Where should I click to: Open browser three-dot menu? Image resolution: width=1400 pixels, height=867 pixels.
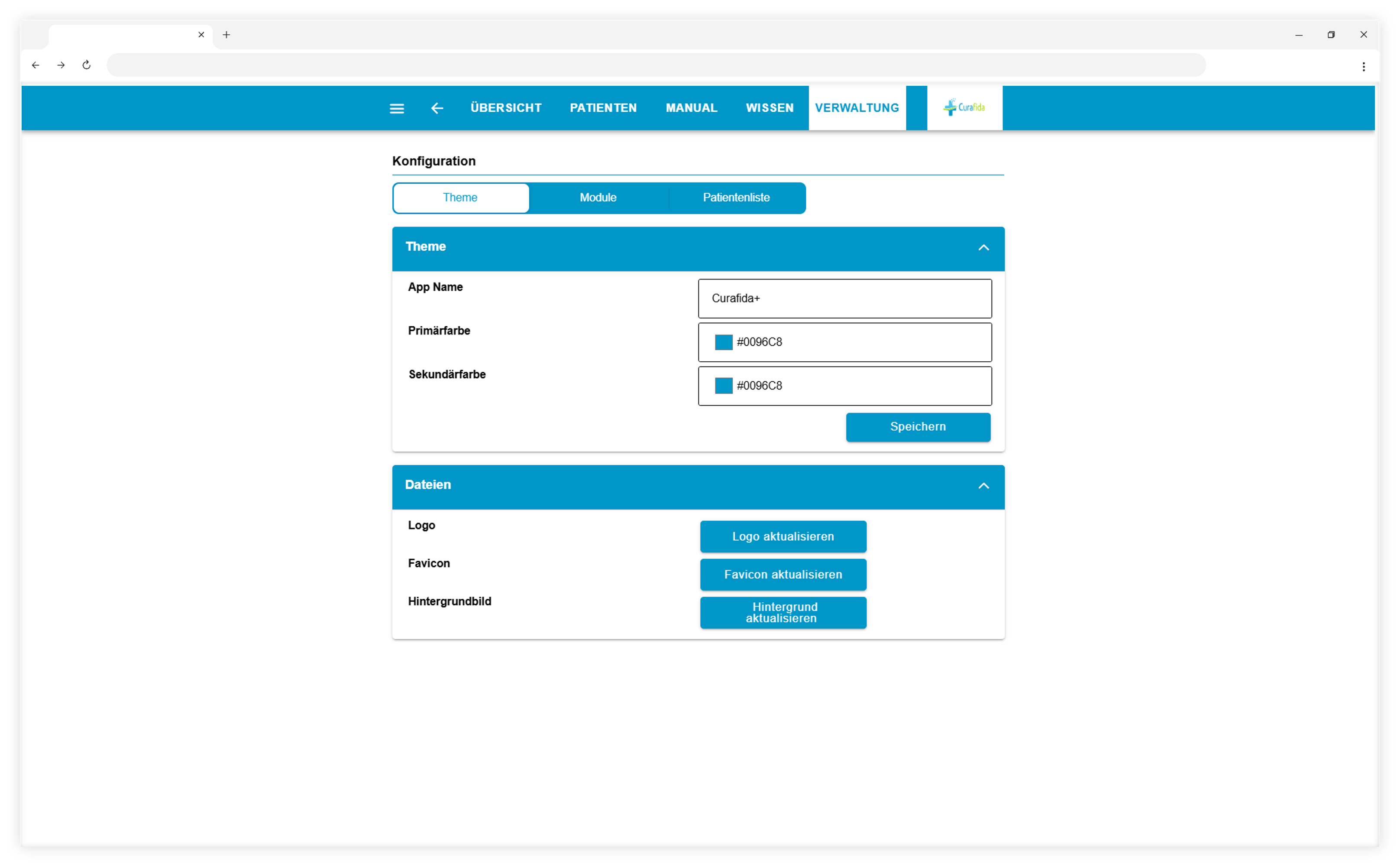tap(1363, 67)
